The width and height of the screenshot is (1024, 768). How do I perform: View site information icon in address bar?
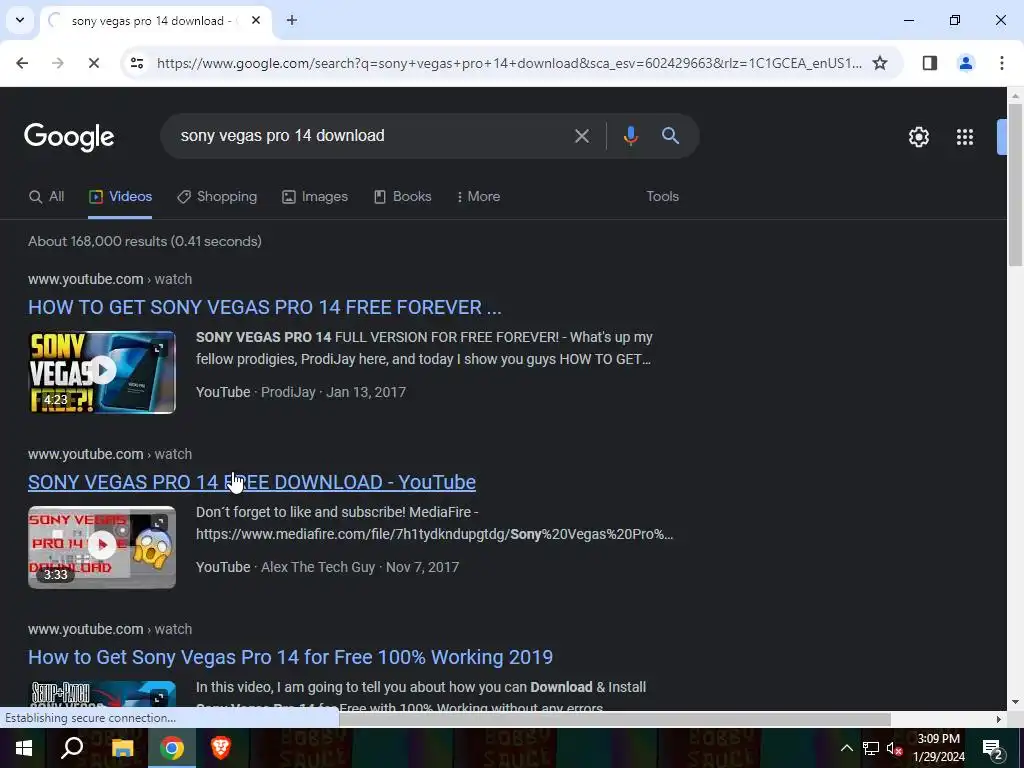[x=137, y=63]
